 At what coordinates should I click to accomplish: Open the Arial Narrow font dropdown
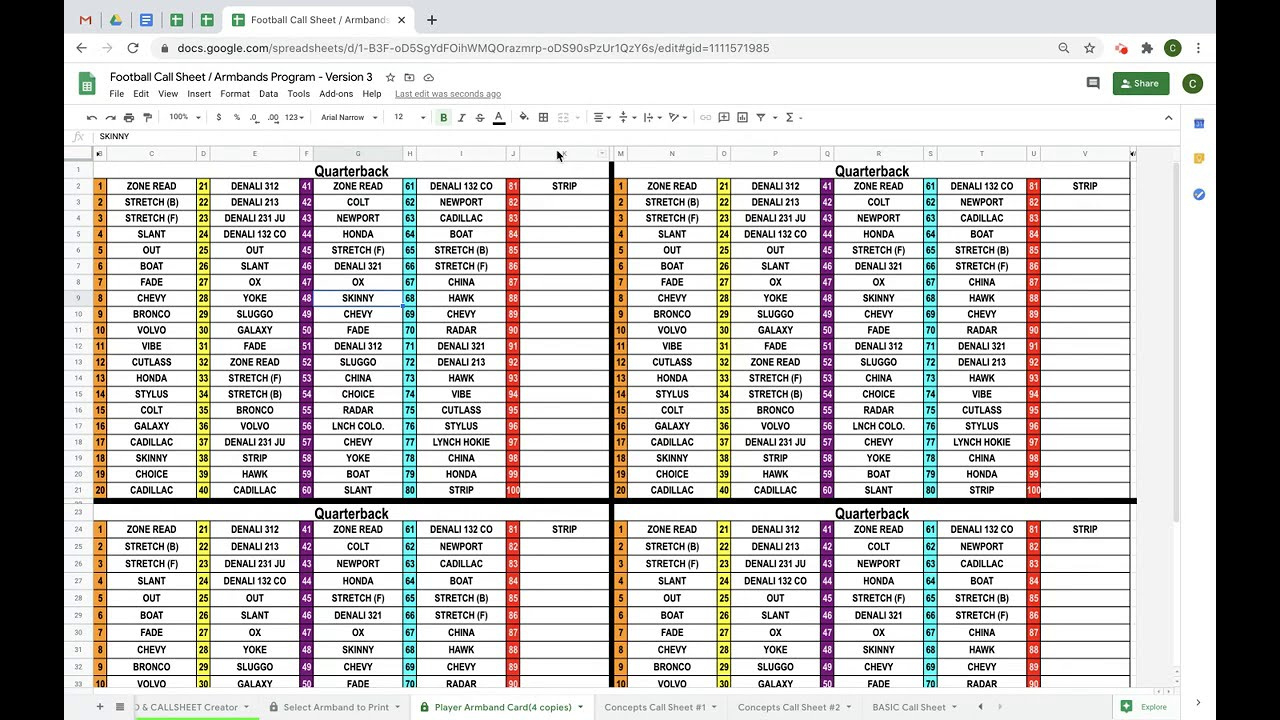(349, 117)
